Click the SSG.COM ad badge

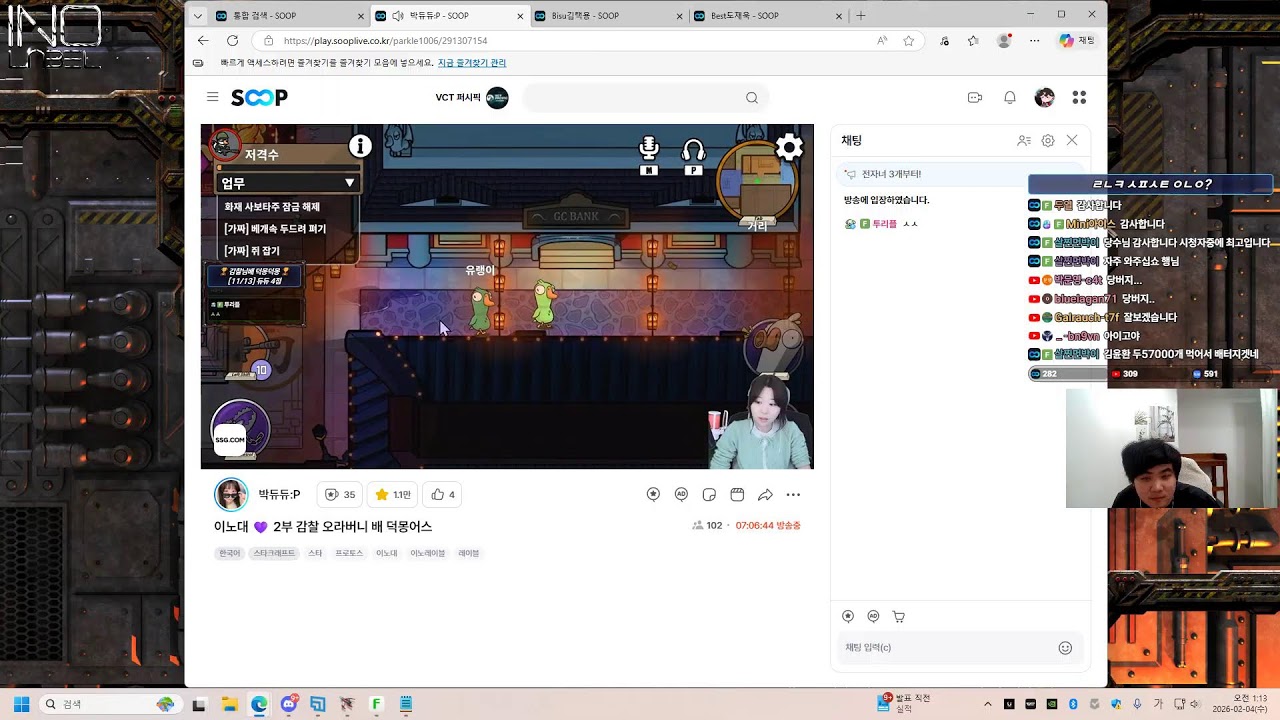point(229,439)
